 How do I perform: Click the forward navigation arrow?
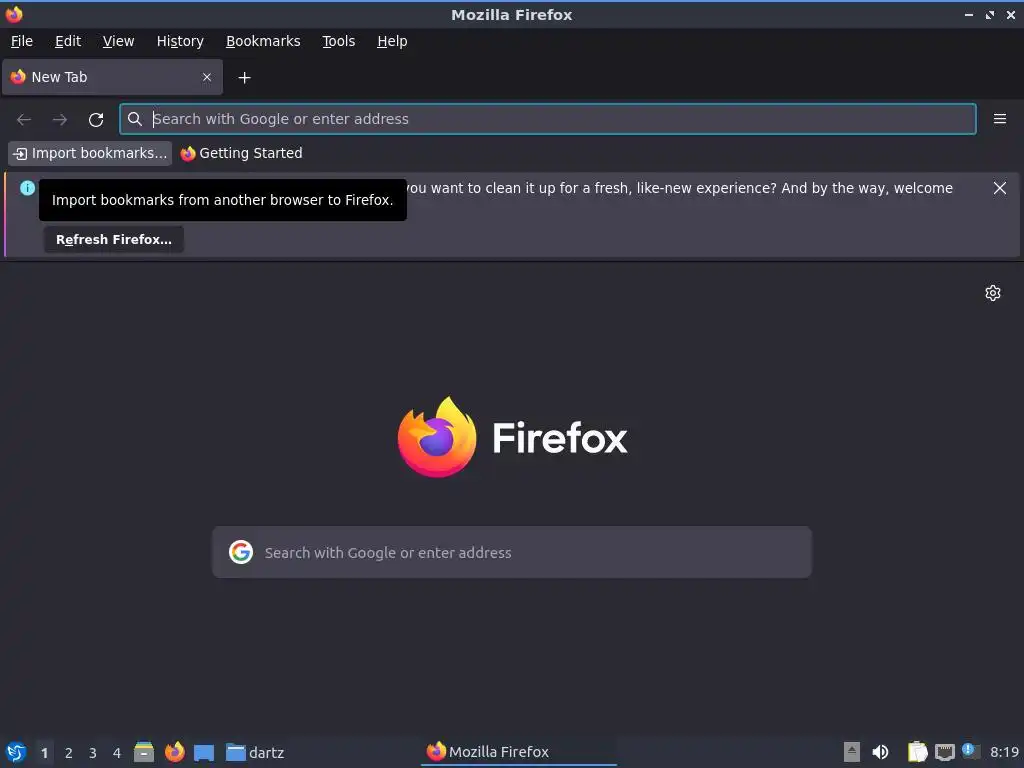click(x=59, y=120)
